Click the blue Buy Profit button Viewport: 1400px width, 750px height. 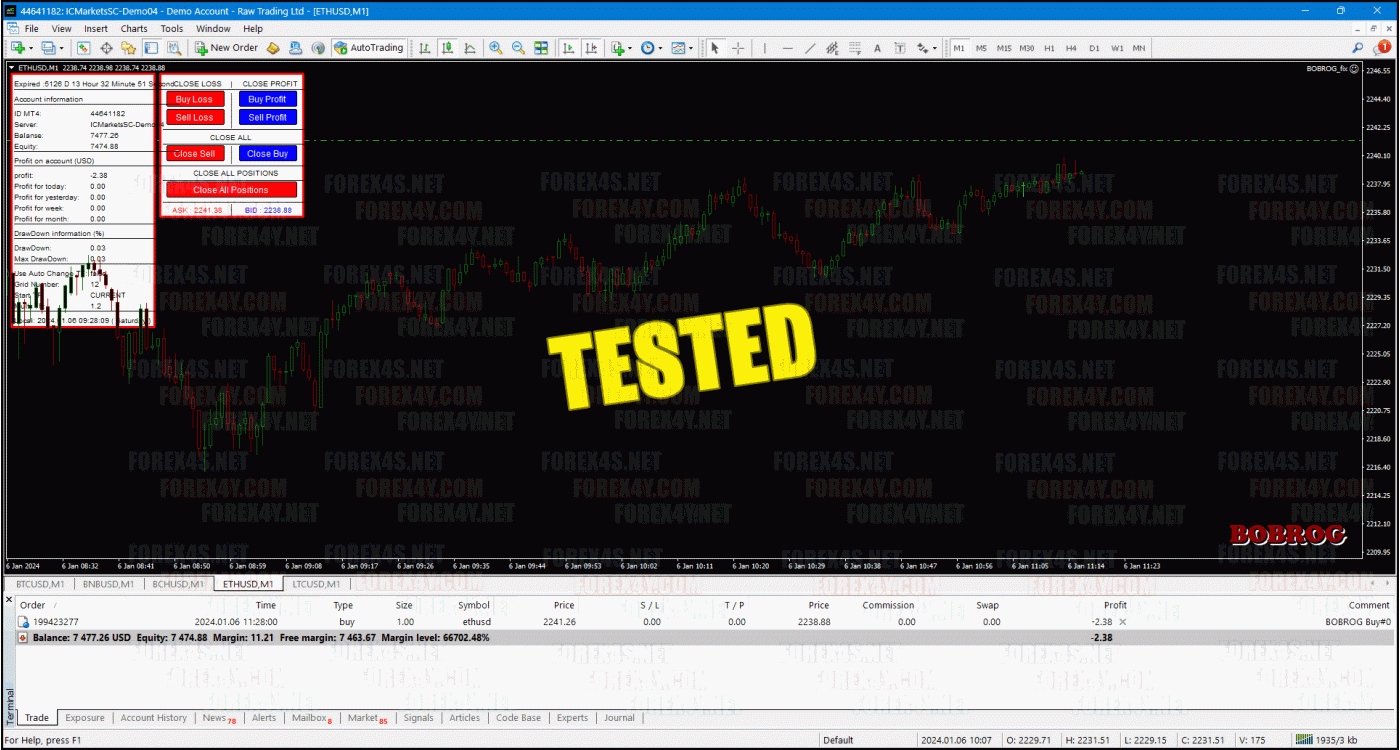tap(267, 99)
